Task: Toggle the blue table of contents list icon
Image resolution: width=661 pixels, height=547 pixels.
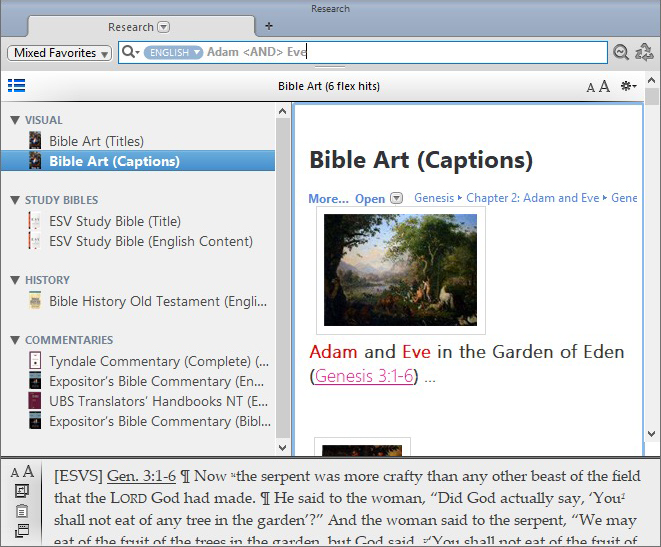Action: [x=16, y=86]
